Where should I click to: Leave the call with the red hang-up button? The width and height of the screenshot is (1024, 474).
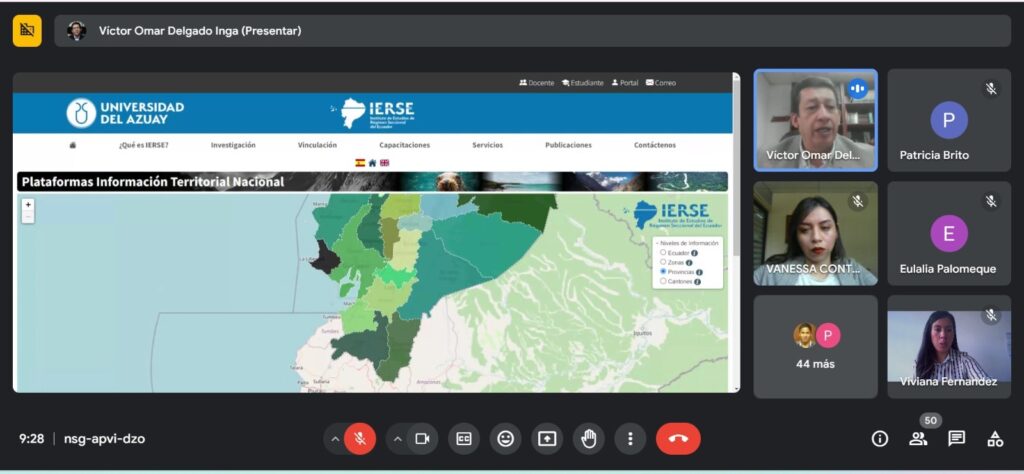pyautogui.click(x=678, y=439)
